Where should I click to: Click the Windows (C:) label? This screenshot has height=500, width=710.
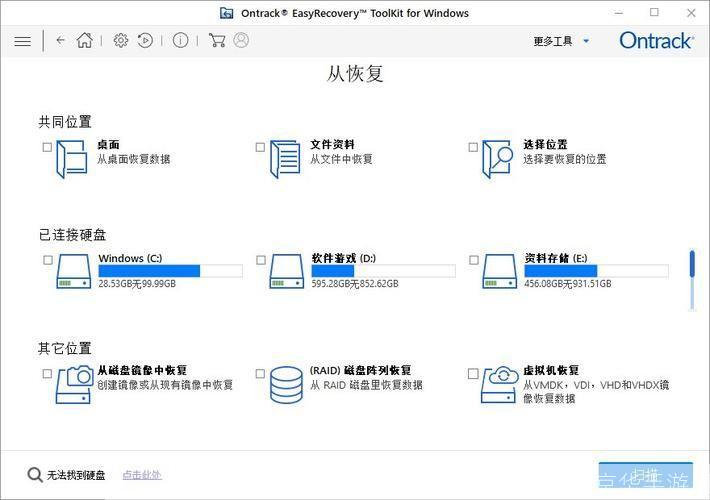[130, 258]
